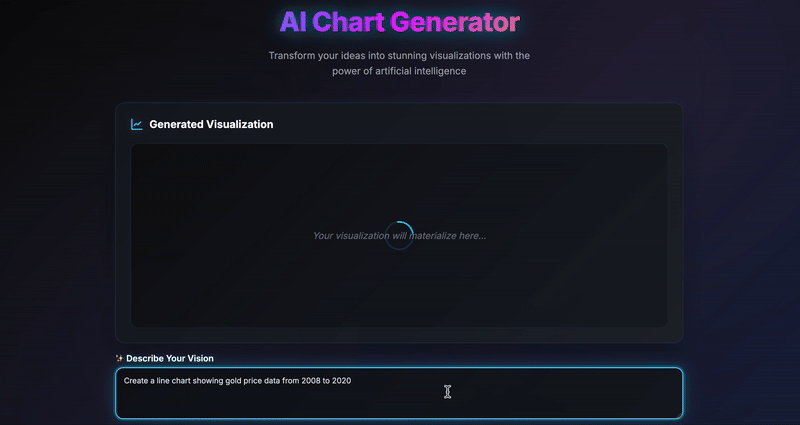This screenshot has height=425, width=800.
Task: Click the Describe Your Vision label
Action: pyautogui.click(x=170, y=358)
